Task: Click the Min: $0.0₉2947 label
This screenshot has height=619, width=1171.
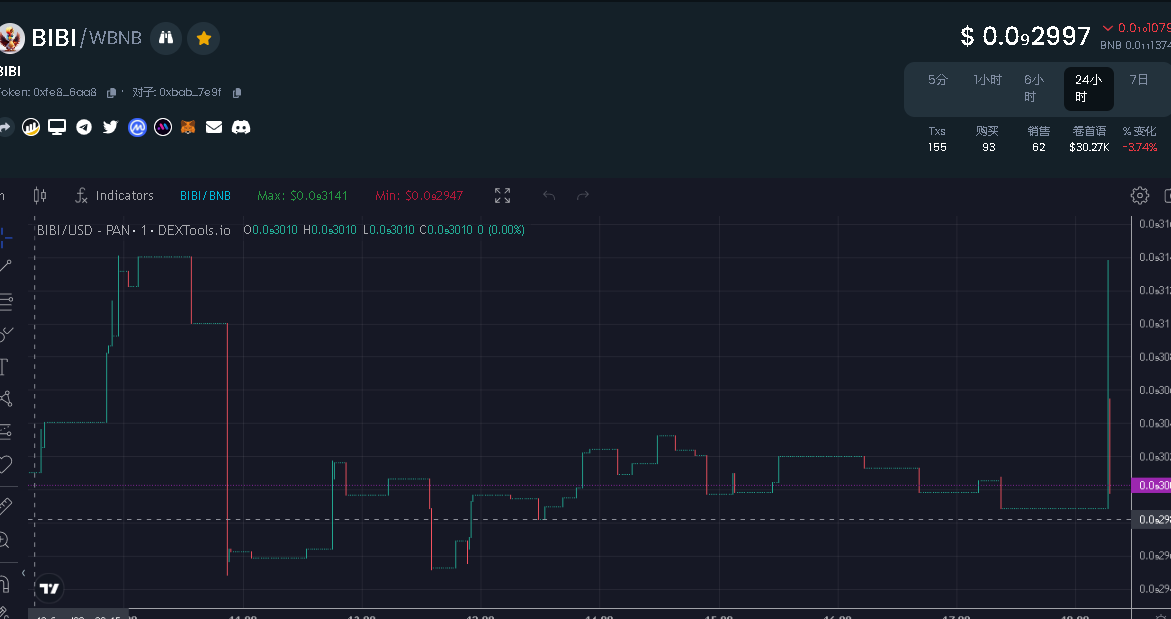Action: pos(419,196)
